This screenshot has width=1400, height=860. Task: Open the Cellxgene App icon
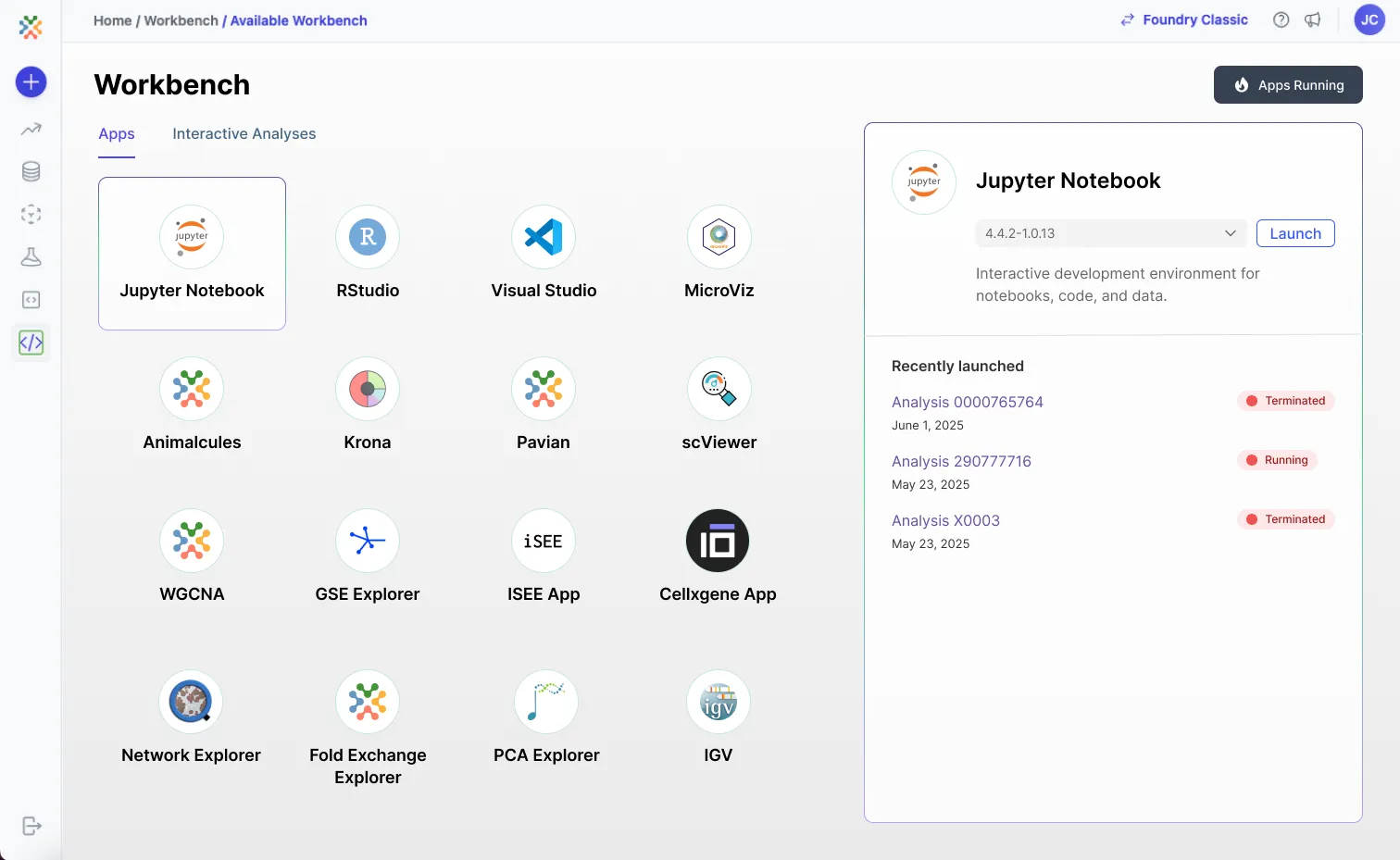(x=718, y=541)
